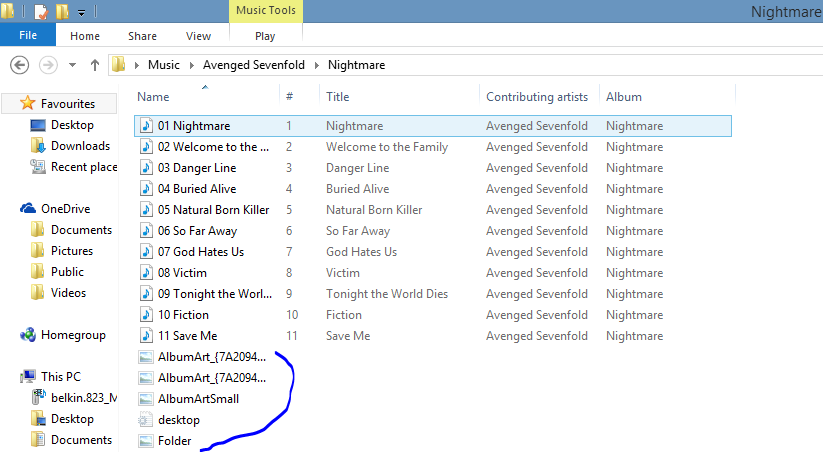Select the 07 God Hates Us file icon
This screenshot has width=823, height=452.
[x=146, y=252]
